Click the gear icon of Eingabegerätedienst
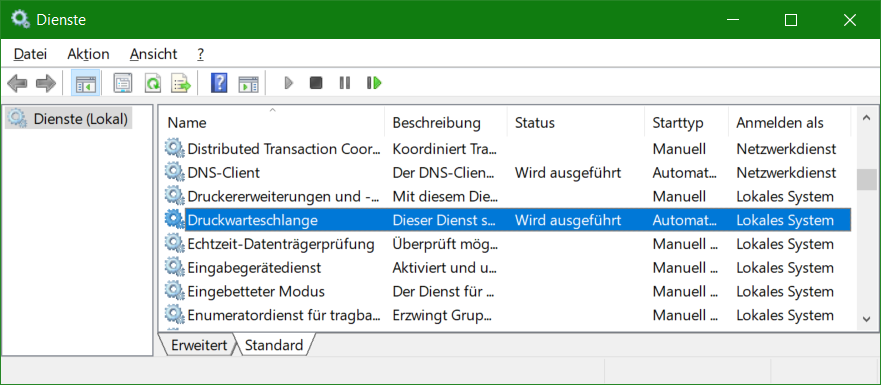 [175, 268]
